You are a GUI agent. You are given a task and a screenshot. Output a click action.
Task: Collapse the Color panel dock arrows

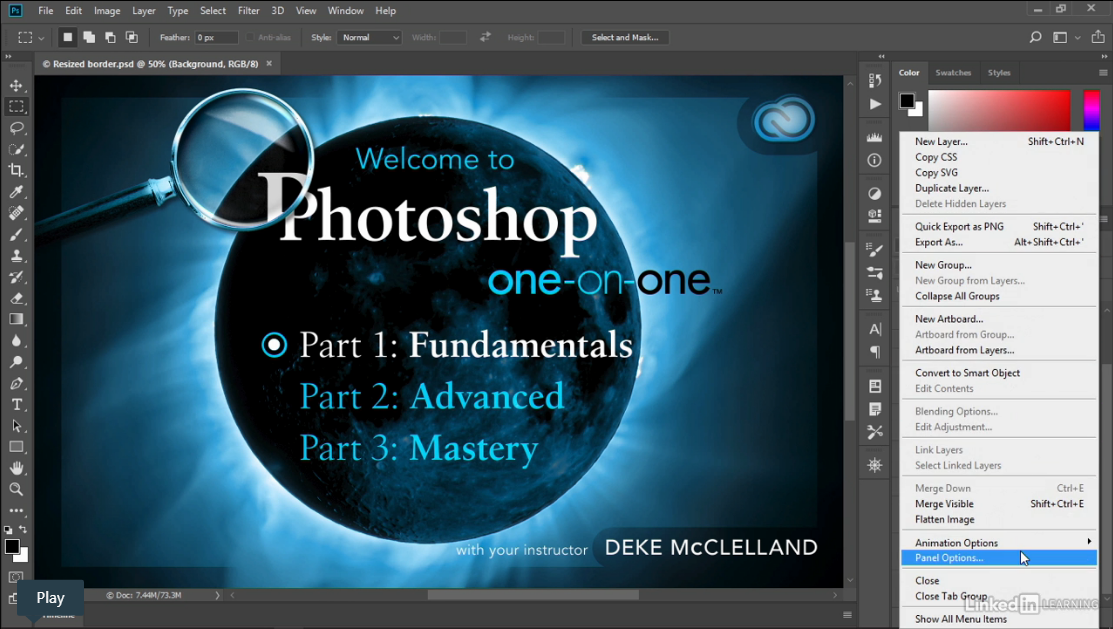[1104, 56]
